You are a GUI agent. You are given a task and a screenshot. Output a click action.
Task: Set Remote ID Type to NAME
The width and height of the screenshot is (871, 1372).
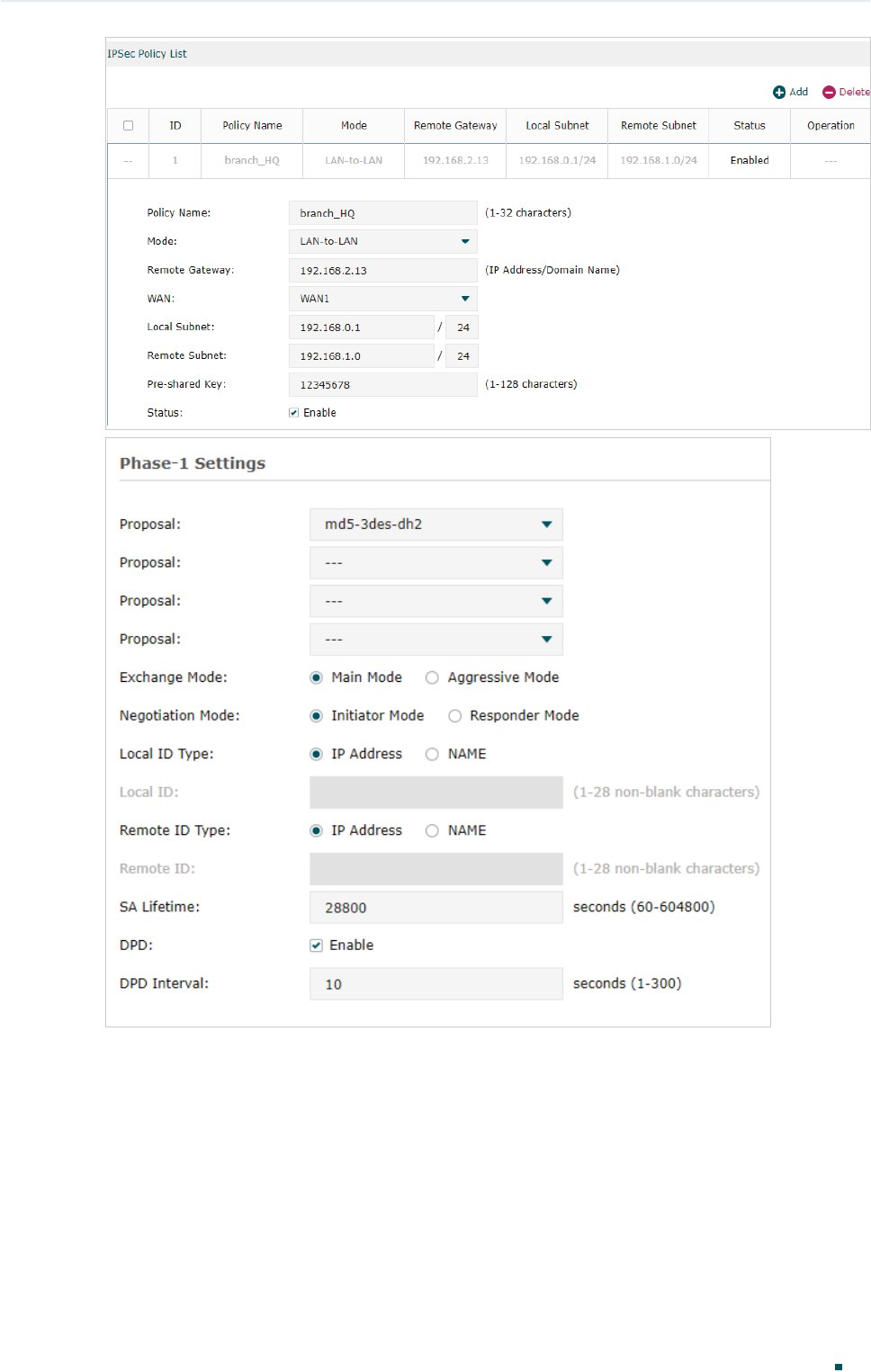point(432,830)
